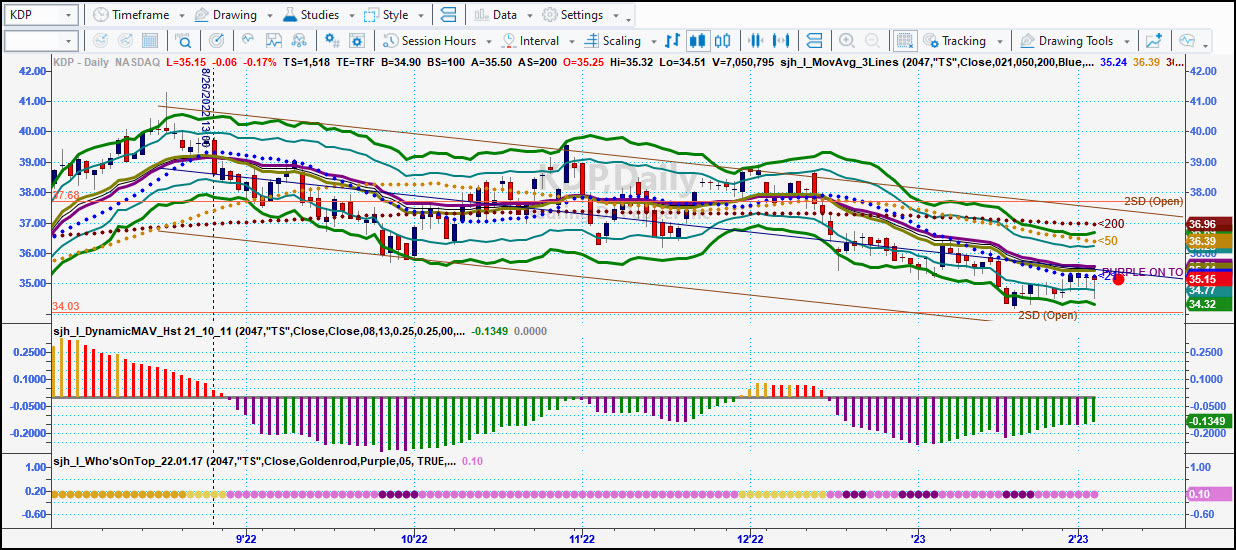1236x550 pixels.
Task: Zoom out with the minus magnifier
Action: pos(873,41)
